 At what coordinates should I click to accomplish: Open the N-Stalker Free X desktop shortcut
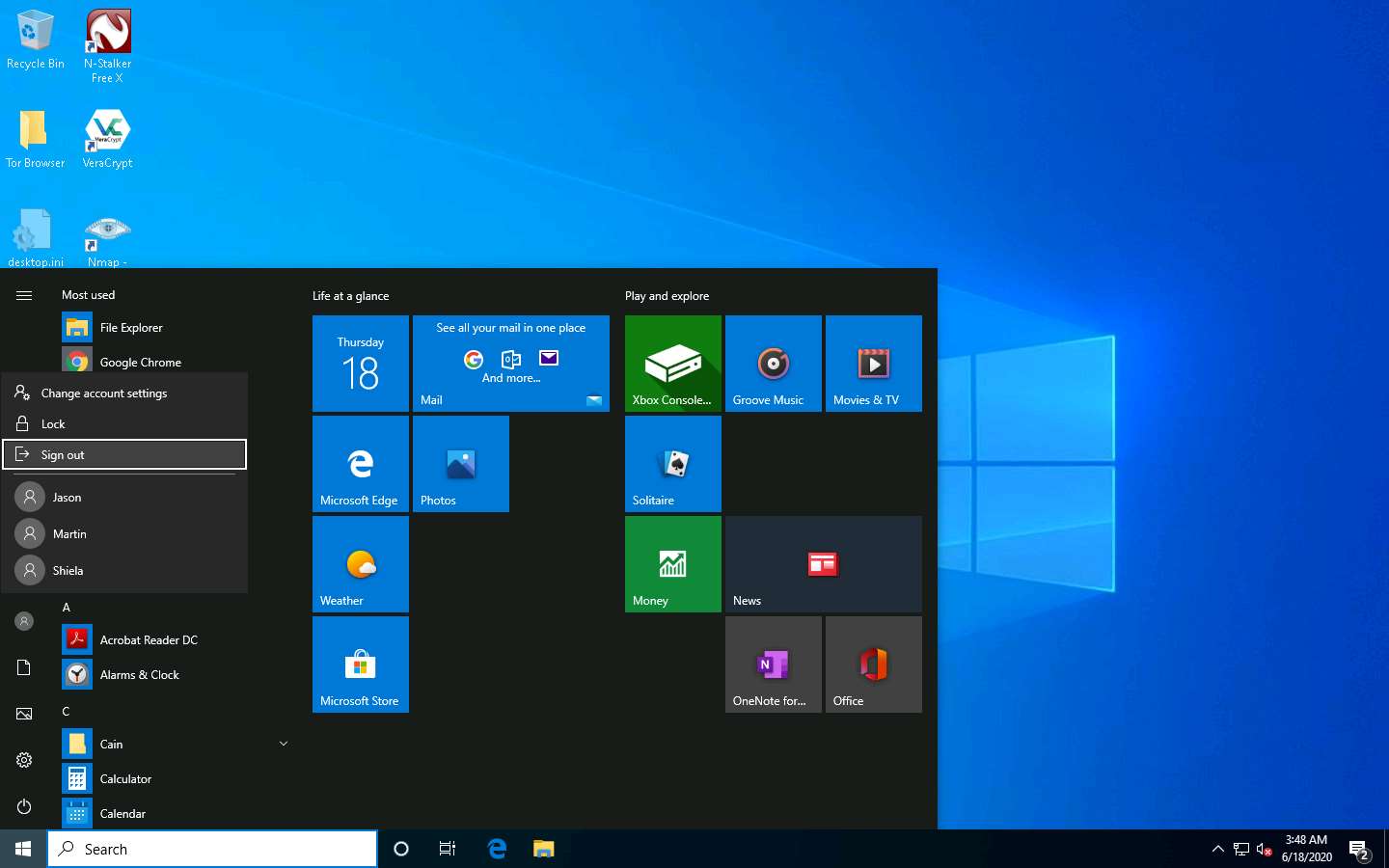click(108, 45)
